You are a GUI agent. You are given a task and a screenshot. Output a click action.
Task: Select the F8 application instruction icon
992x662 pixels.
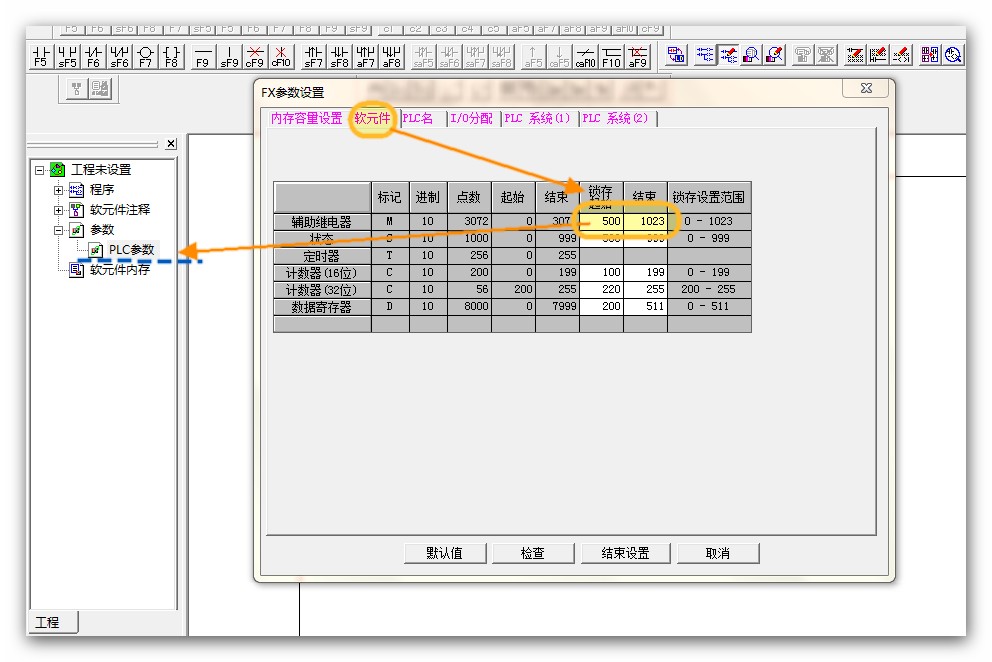tap(172, 55)
